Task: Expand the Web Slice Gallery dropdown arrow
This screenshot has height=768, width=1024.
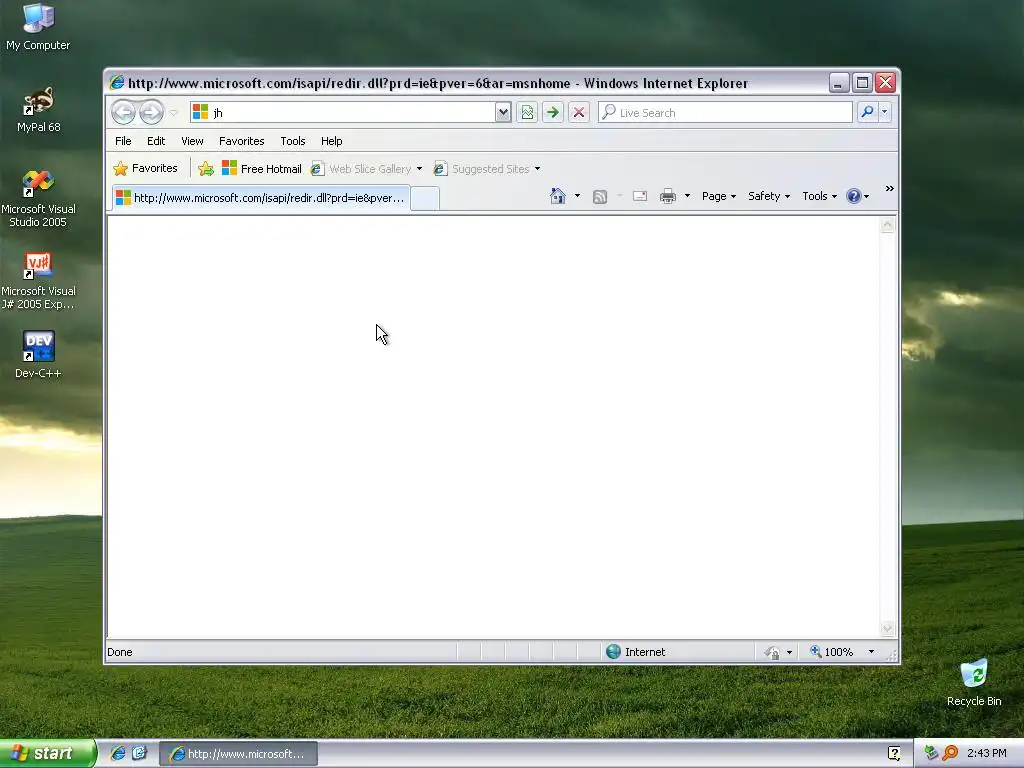Action: point(419,168)
